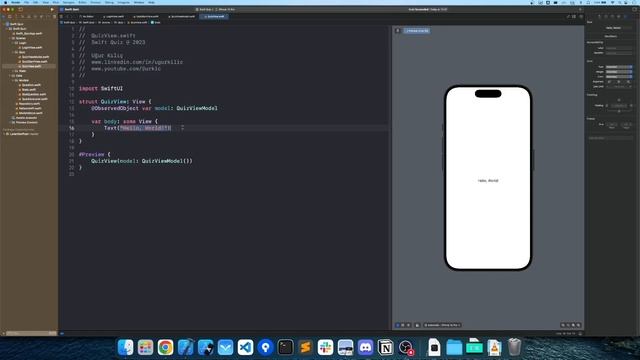Image resolution: width=640 pixels, height=360 pixels.
Task: Open the QuizView.swift editor tab
Action: tap(215, 16)
